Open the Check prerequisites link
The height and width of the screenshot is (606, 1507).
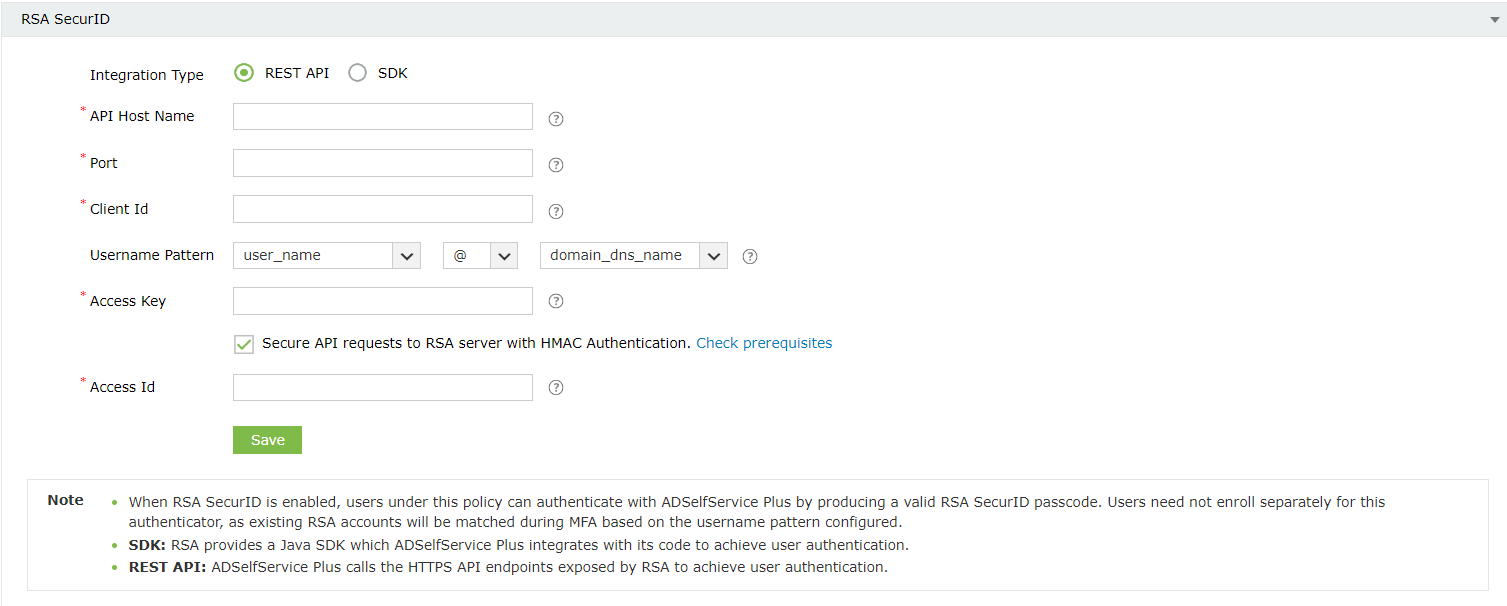pos(764,343)
